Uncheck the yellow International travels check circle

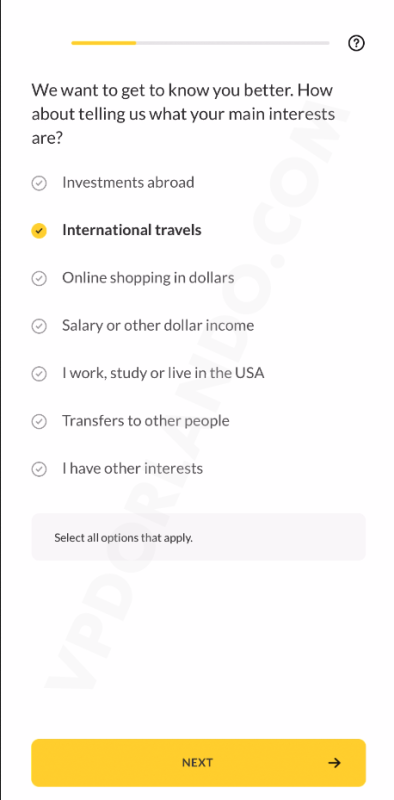click(39, 231)
